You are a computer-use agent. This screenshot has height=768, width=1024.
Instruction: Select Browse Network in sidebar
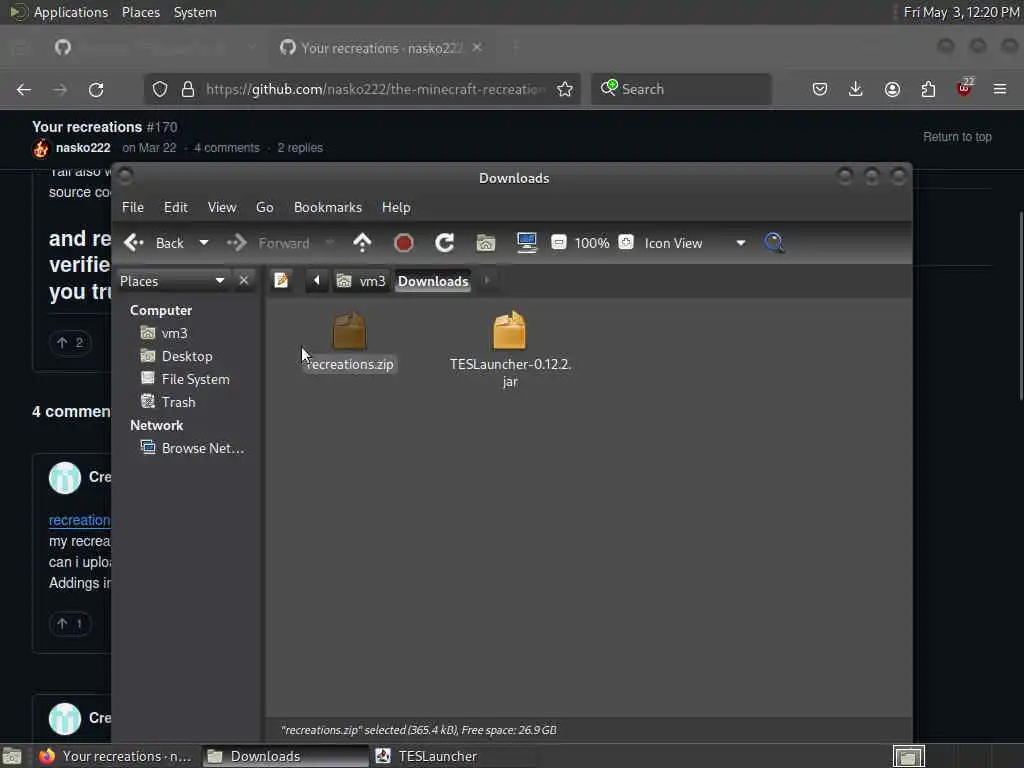point(193,448)
